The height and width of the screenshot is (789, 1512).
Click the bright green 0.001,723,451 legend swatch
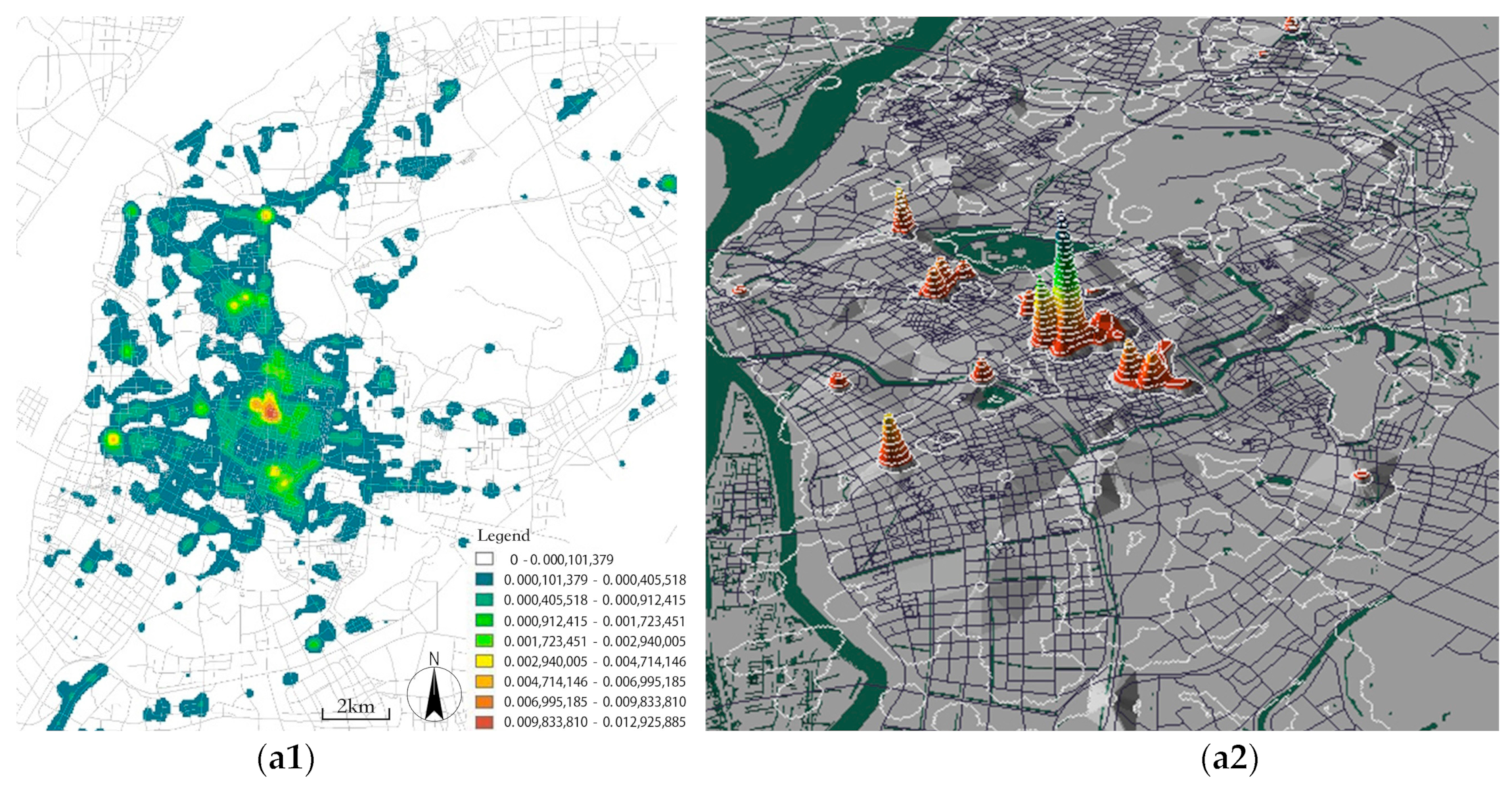click(484, 641)
